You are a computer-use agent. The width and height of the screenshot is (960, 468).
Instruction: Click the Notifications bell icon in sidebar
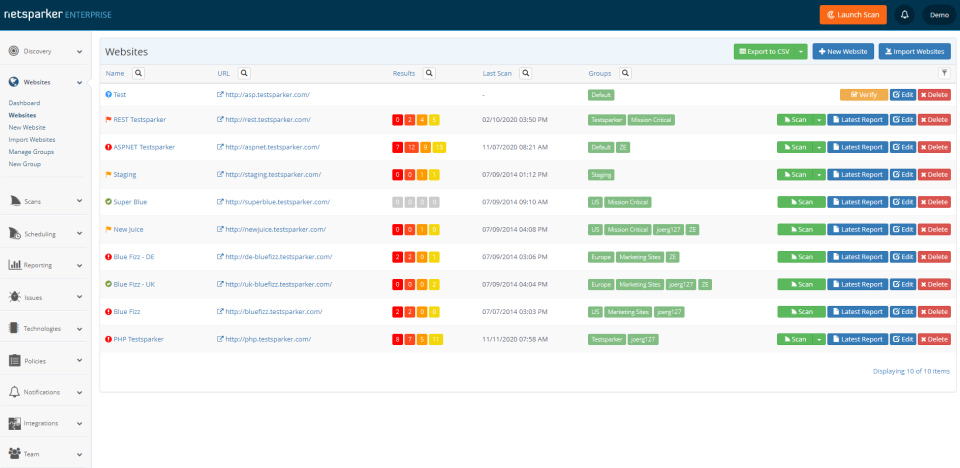click(x=15, y=391)
